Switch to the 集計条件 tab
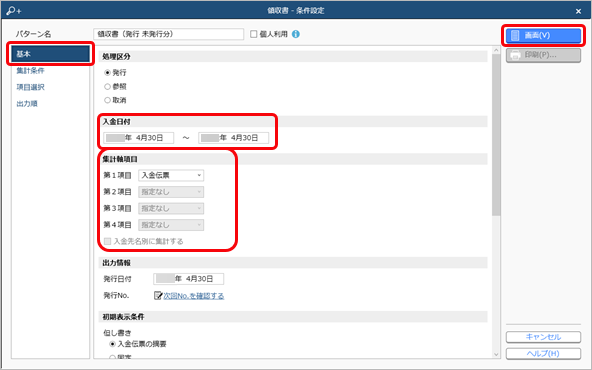This screenshot has height=370, width=592. click(x=31, y=71)
